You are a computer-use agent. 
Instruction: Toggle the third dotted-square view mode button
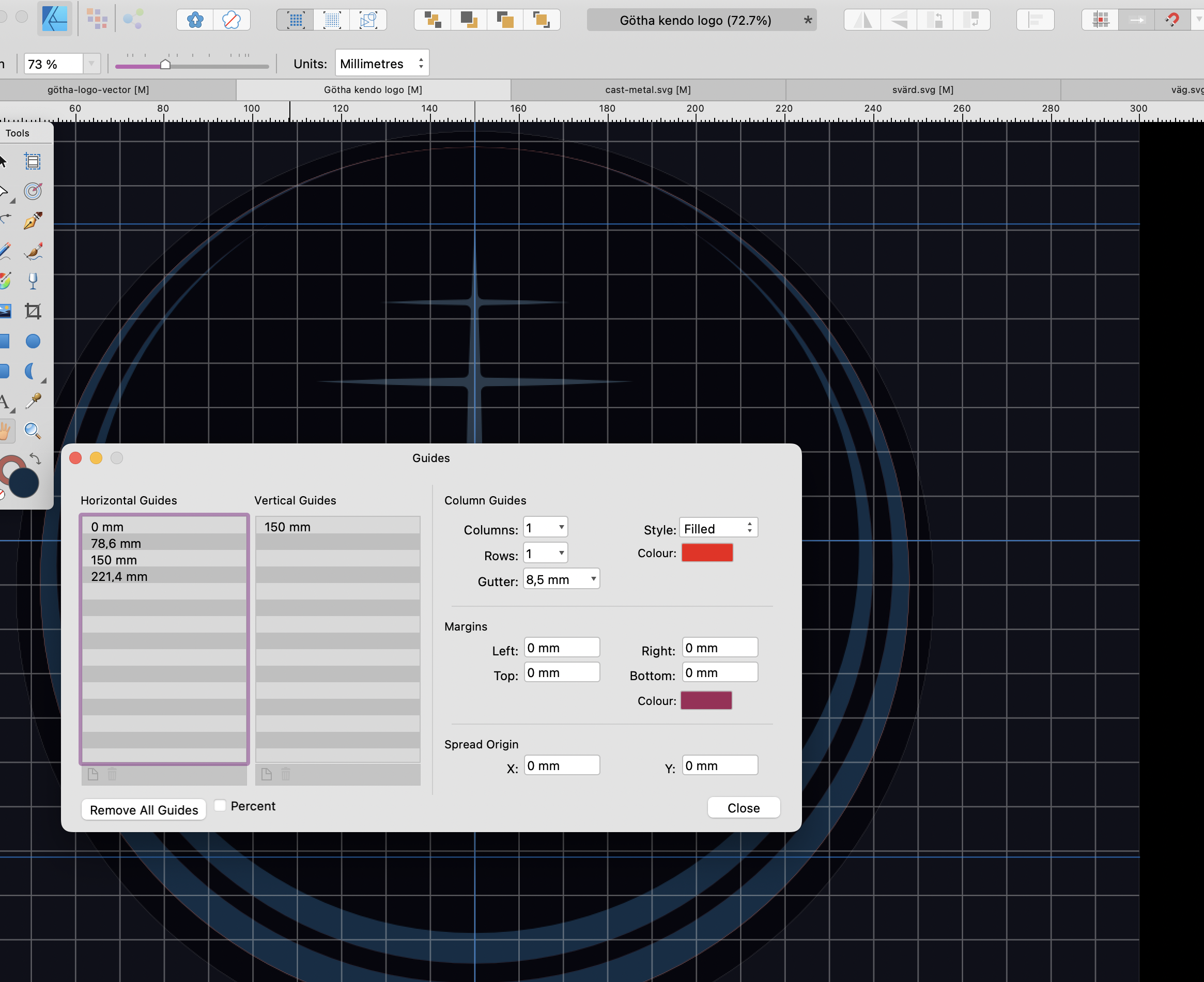pos(368,20)
